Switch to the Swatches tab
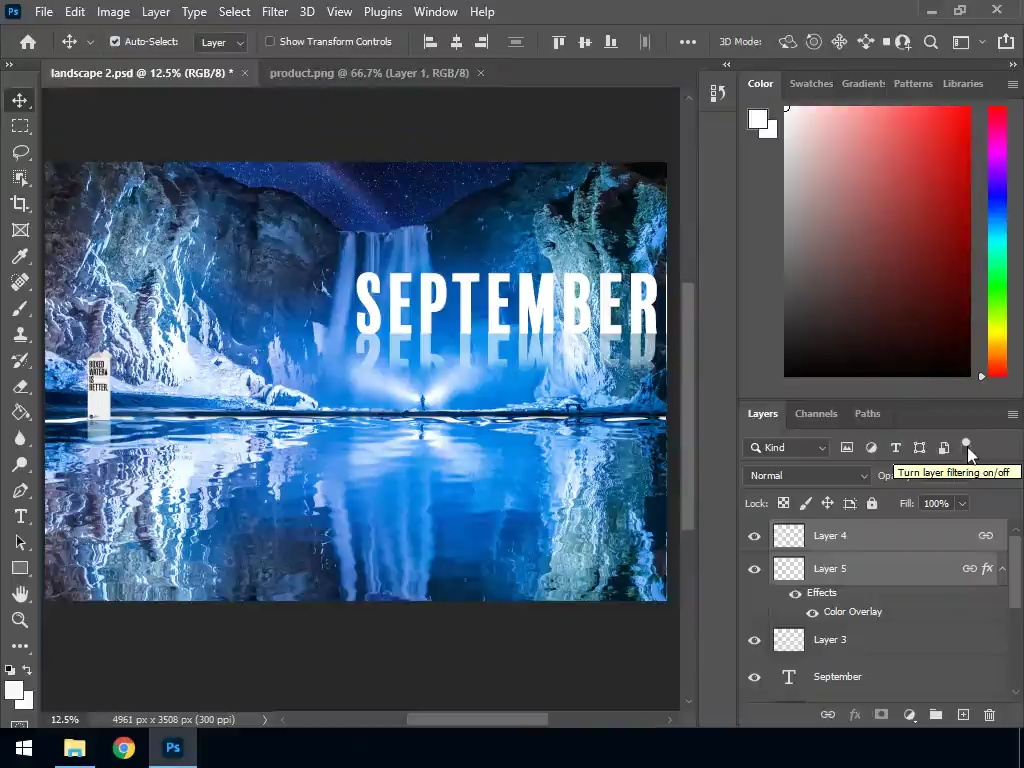Viewport: 1024px width, 768px height. [811, 84]
